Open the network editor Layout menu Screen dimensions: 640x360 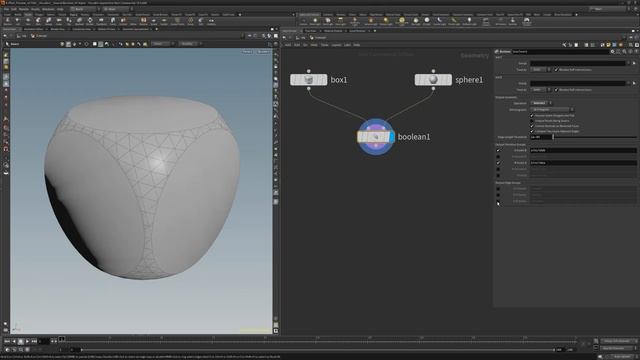pyautogui.click(x=336, y=45)
